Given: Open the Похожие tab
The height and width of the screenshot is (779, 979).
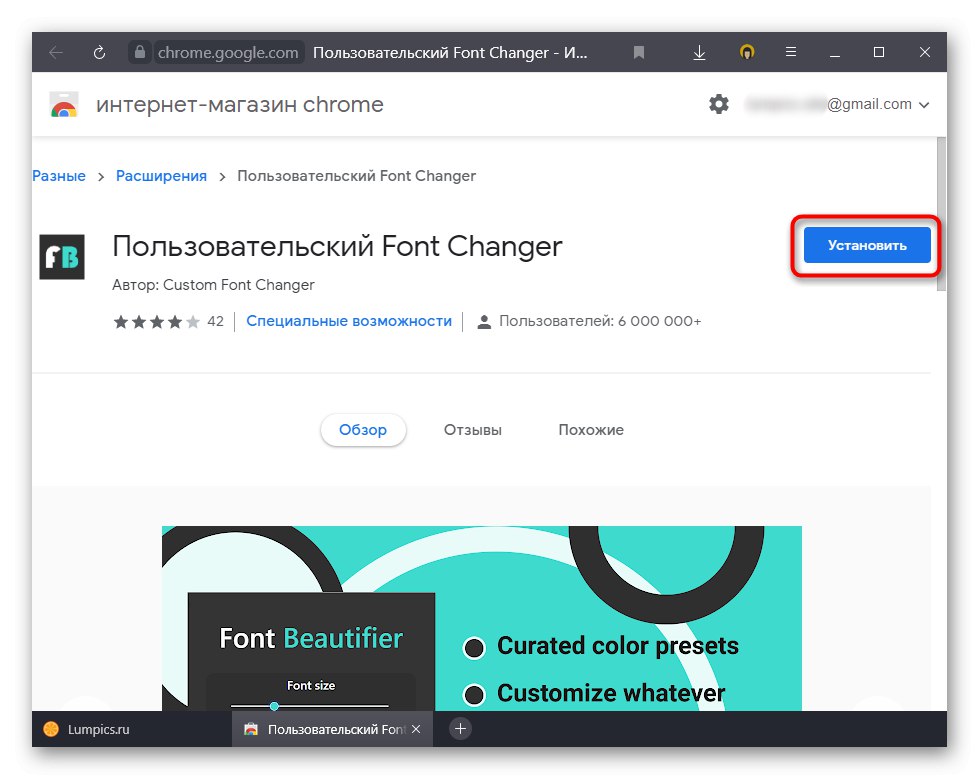Looking at the screenshot, I should 590,429.
